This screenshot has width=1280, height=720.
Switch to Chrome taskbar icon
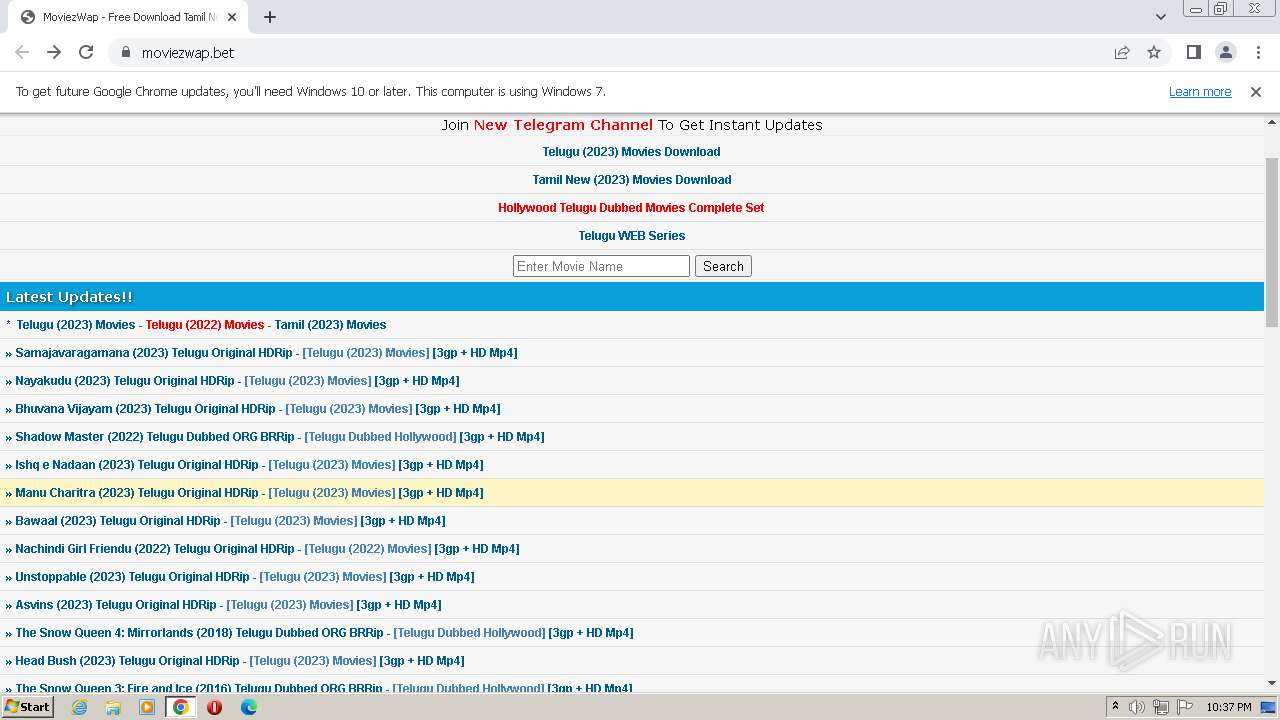181,707
